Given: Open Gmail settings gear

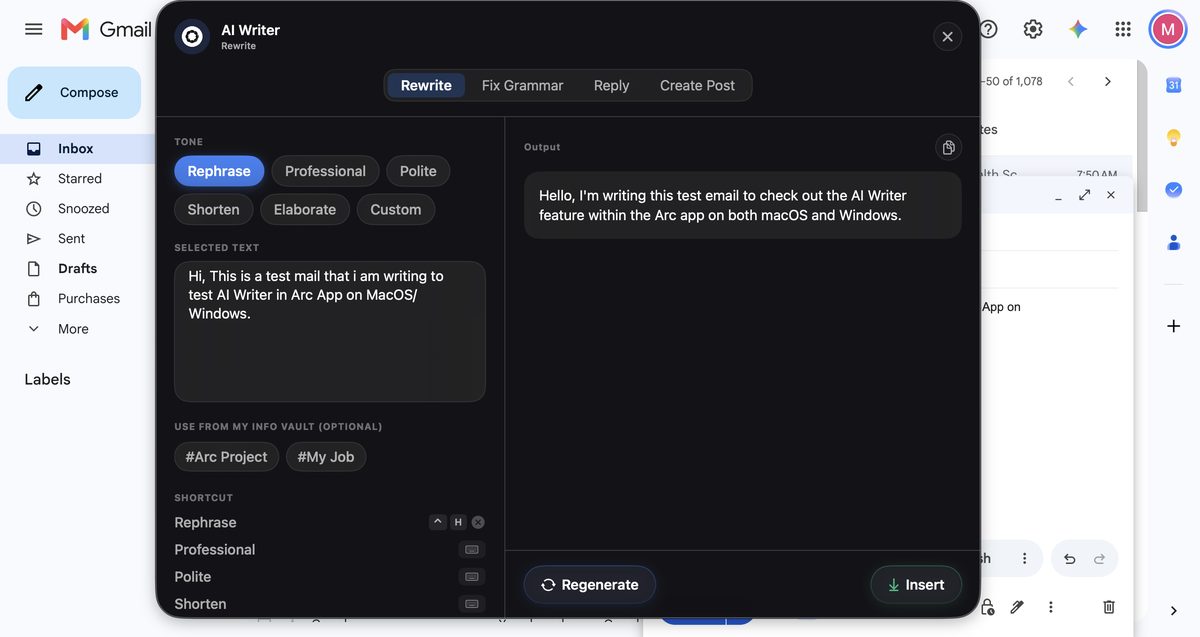Looking at the screenshot, I should pyautogui.click(x=1033, y=29).
